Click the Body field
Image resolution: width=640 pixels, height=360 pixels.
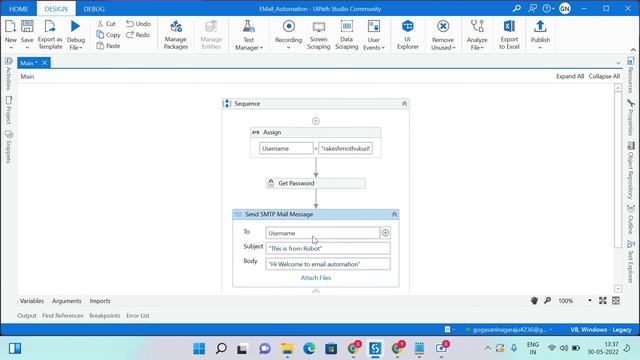pos(328,264)
